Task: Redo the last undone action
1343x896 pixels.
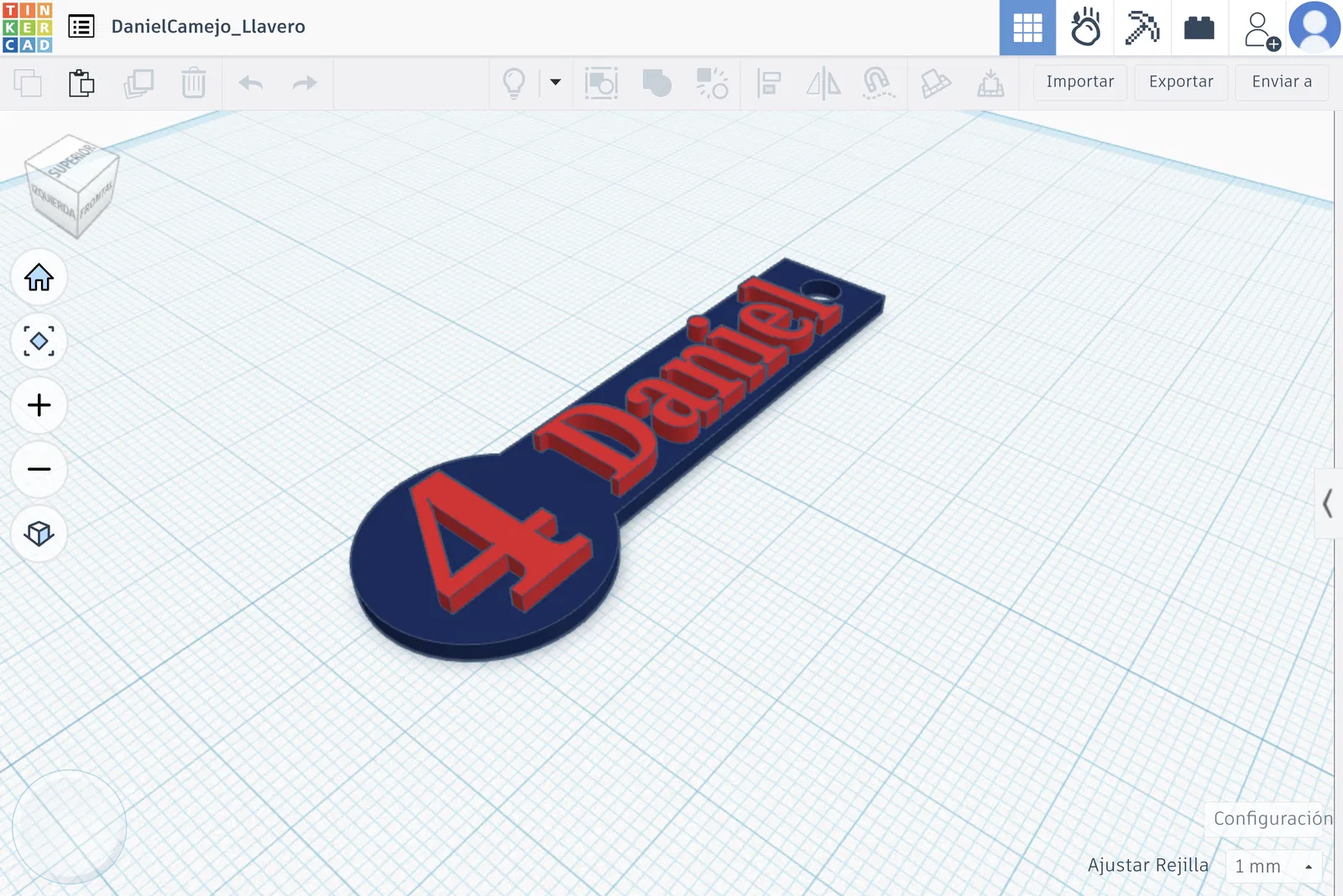Action: [305, 83]
